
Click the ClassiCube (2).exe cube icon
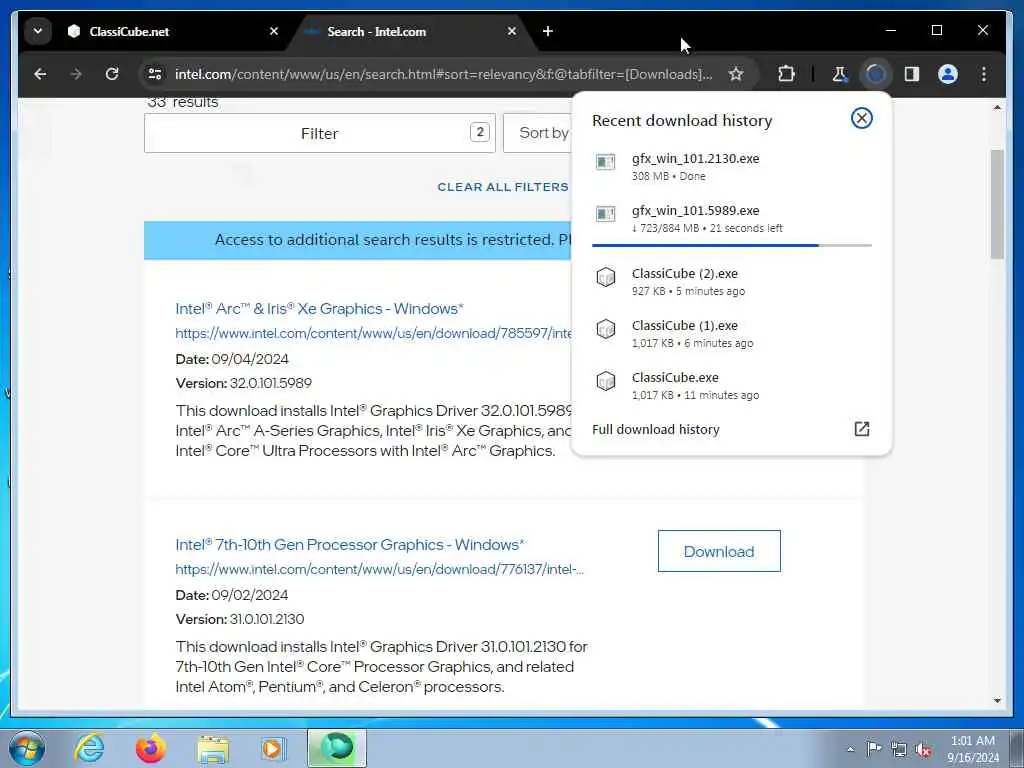pos(605,277)
